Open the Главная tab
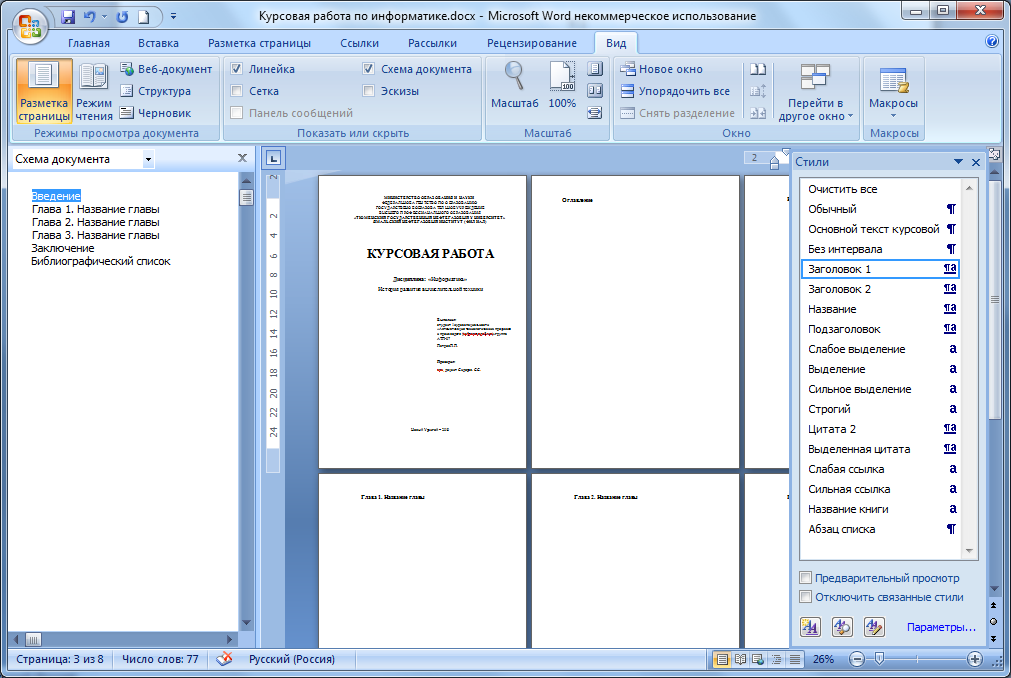Image resolution: width=1011 pixels, height=678 pixels. [89, 43]
